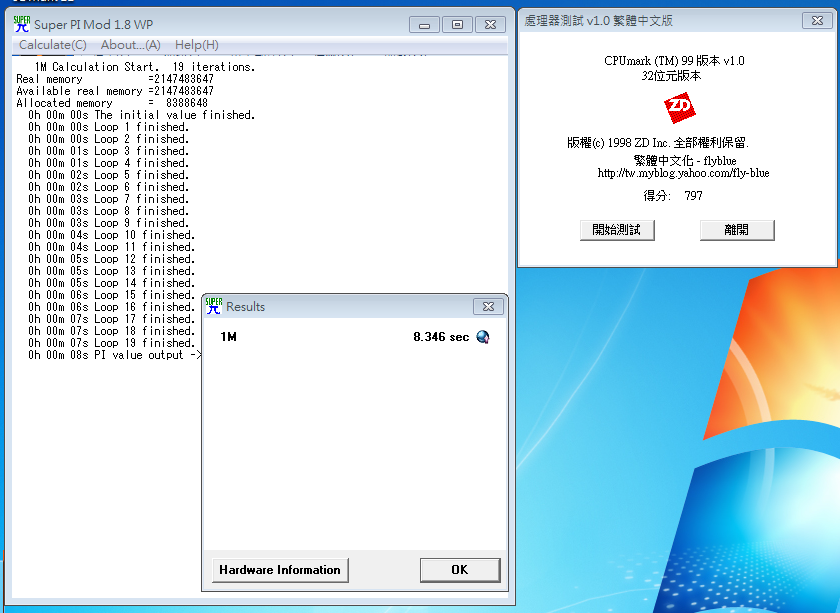Screen dimensions: 840x613
Task: Open the About...(A) menu
Action: pyautogui.click(x=131, y=45)
